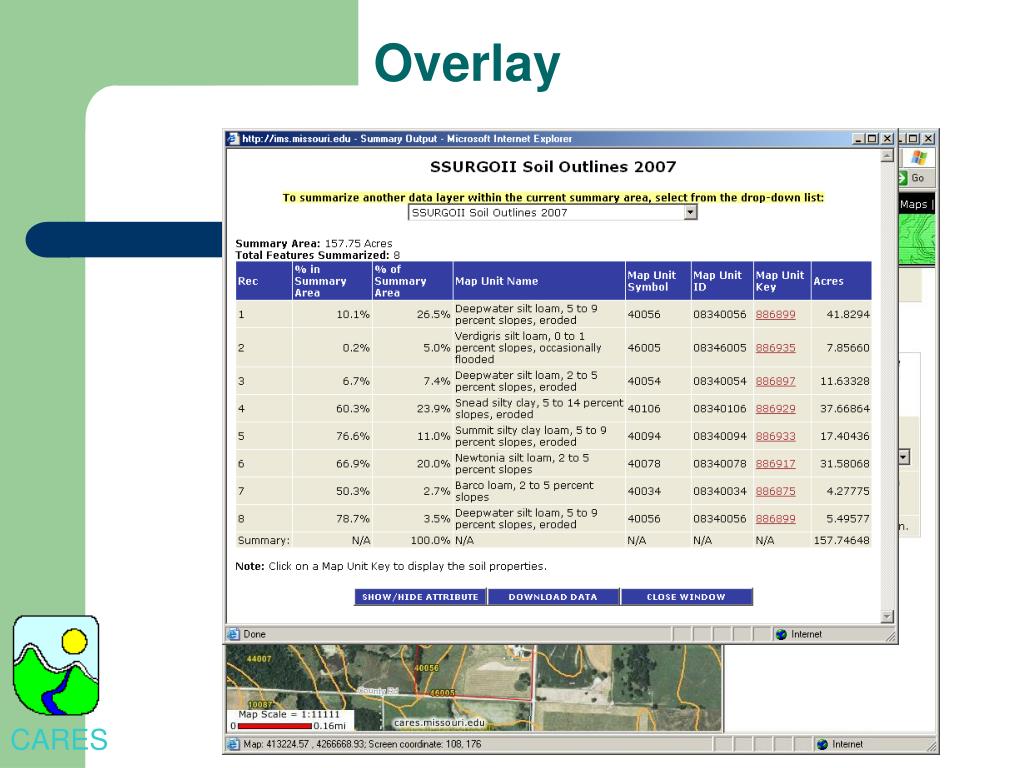1024x768 pixels.
Task: Click the aerial map image in the background window
Action: (x=474, y=688)
